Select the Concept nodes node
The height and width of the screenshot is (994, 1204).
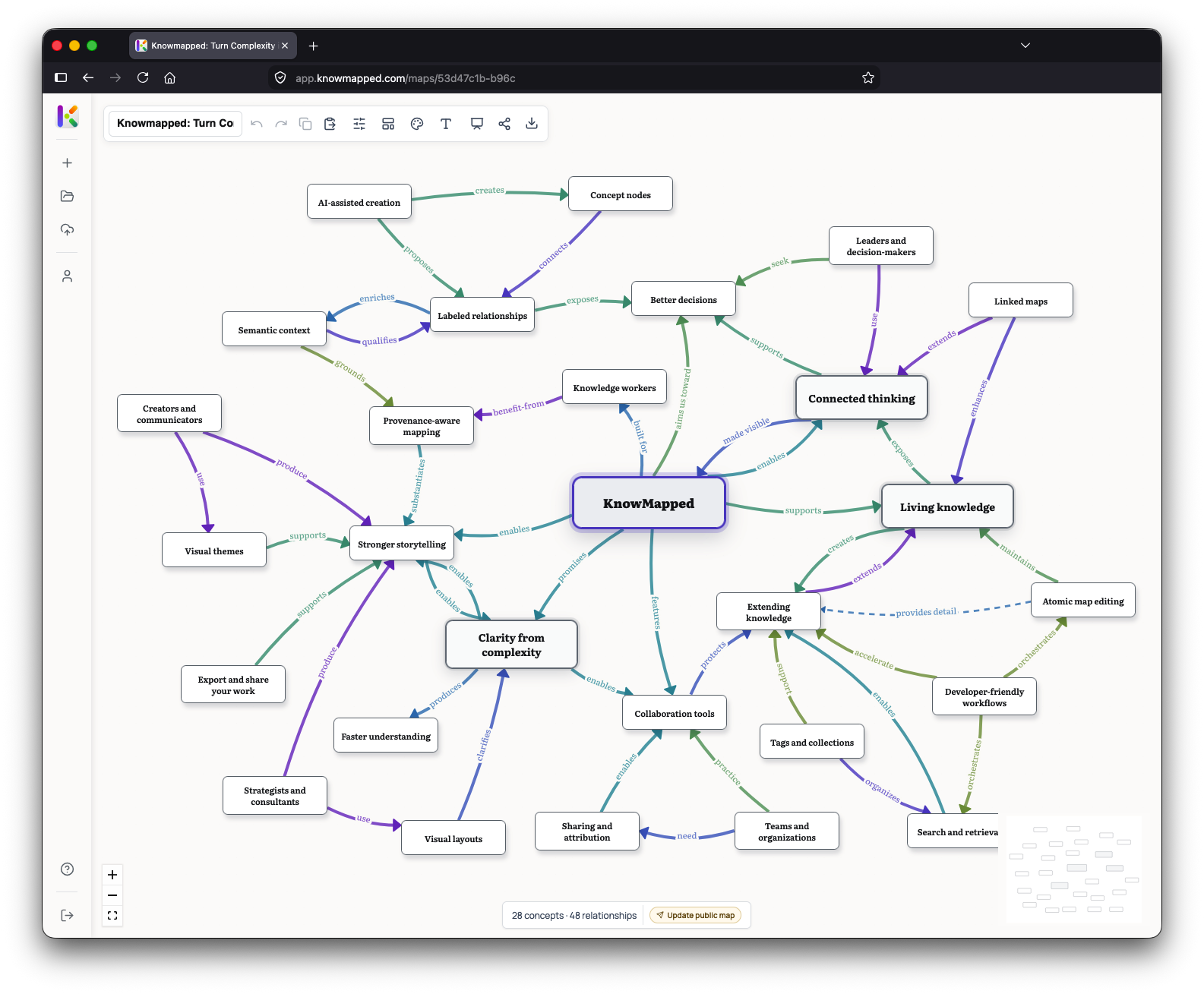[621, 195]
